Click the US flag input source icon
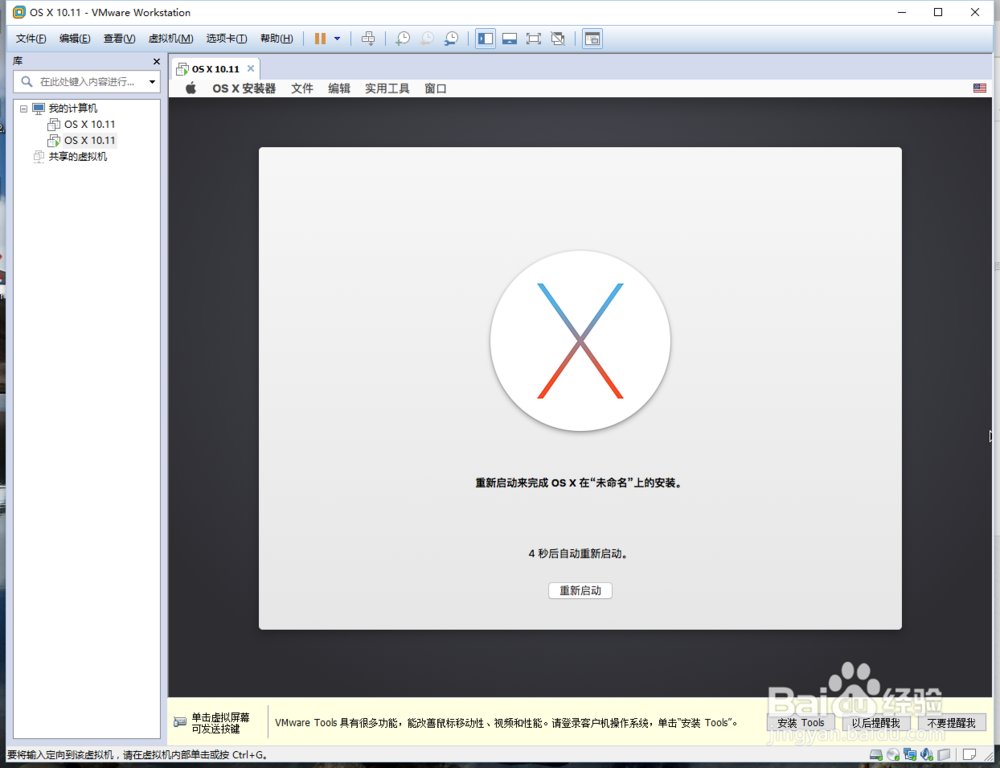This screenshot has height=768, width=1000. pos(980,88)
